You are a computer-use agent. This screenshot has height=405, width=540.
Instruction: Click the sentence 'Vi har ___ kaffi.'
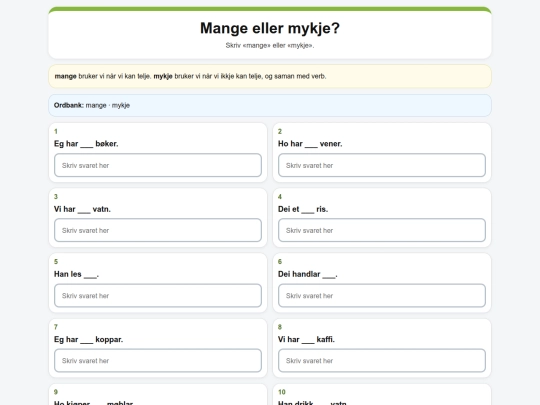[x=306, y=339]
